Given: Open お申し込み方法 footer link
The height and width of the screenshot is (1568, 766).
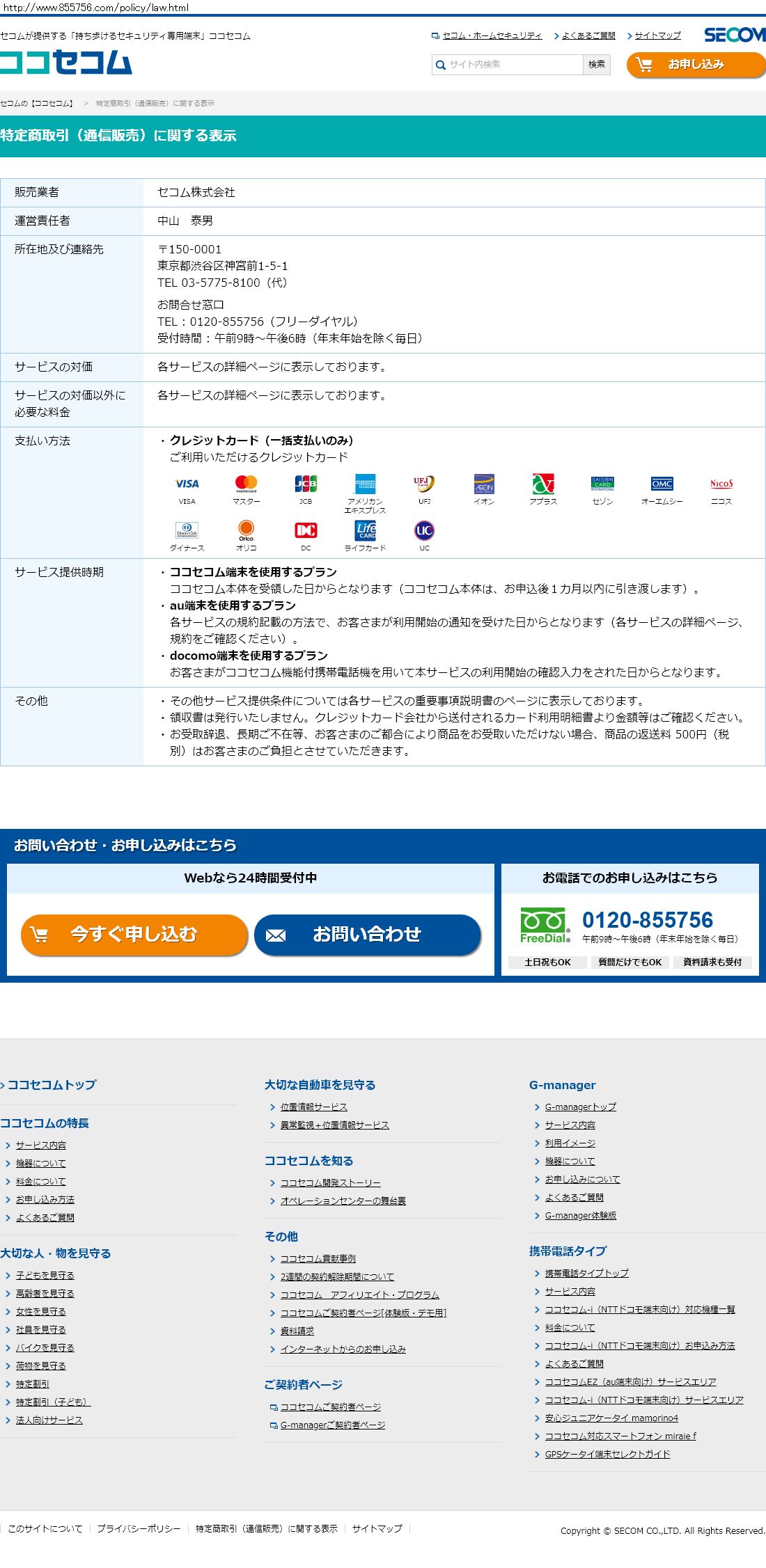Looking at the screenshot, I should click(x=45, y=1199).
